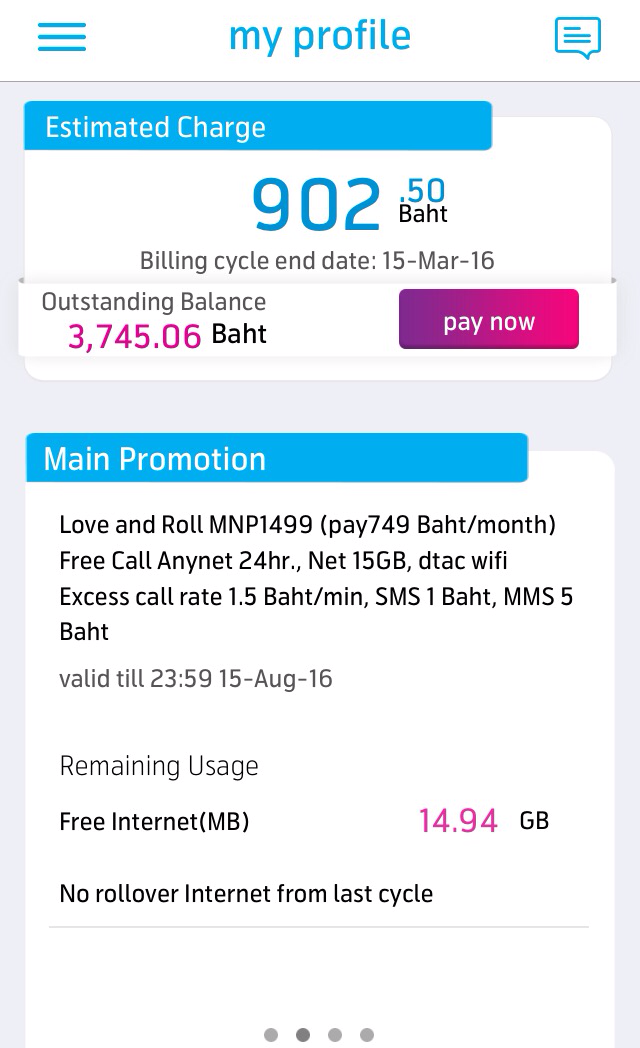Tap the Outstanding Balance label

[x=154, y=302]
